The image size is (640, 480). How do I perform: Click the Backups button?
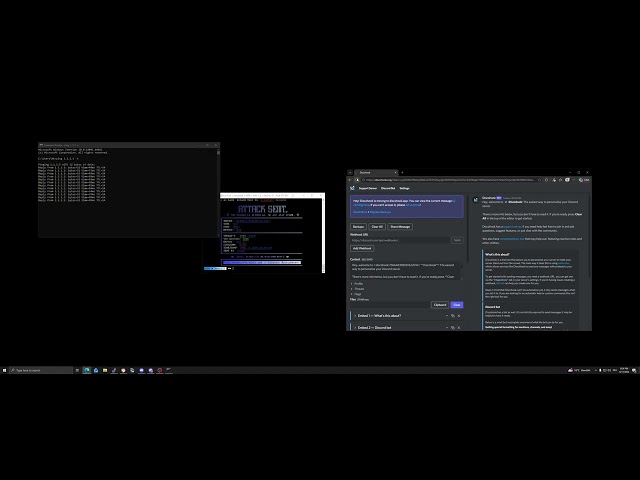click(358, 227)
